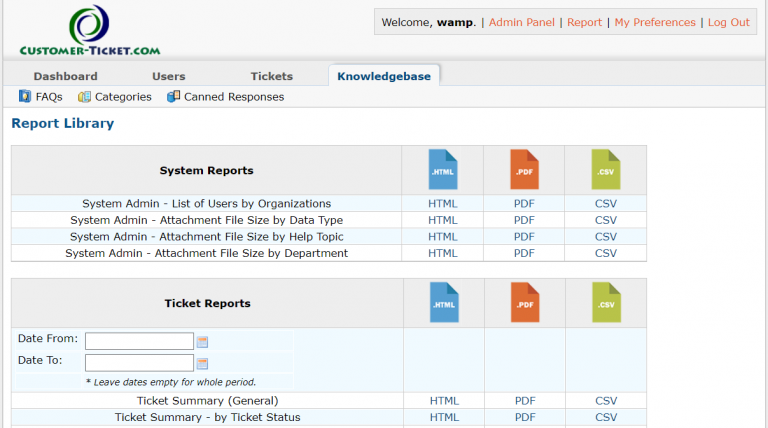Open PDF for Attachment File Size by Help Topic
This screenshot has width=768, height=428.
click(x=524, y=237)
